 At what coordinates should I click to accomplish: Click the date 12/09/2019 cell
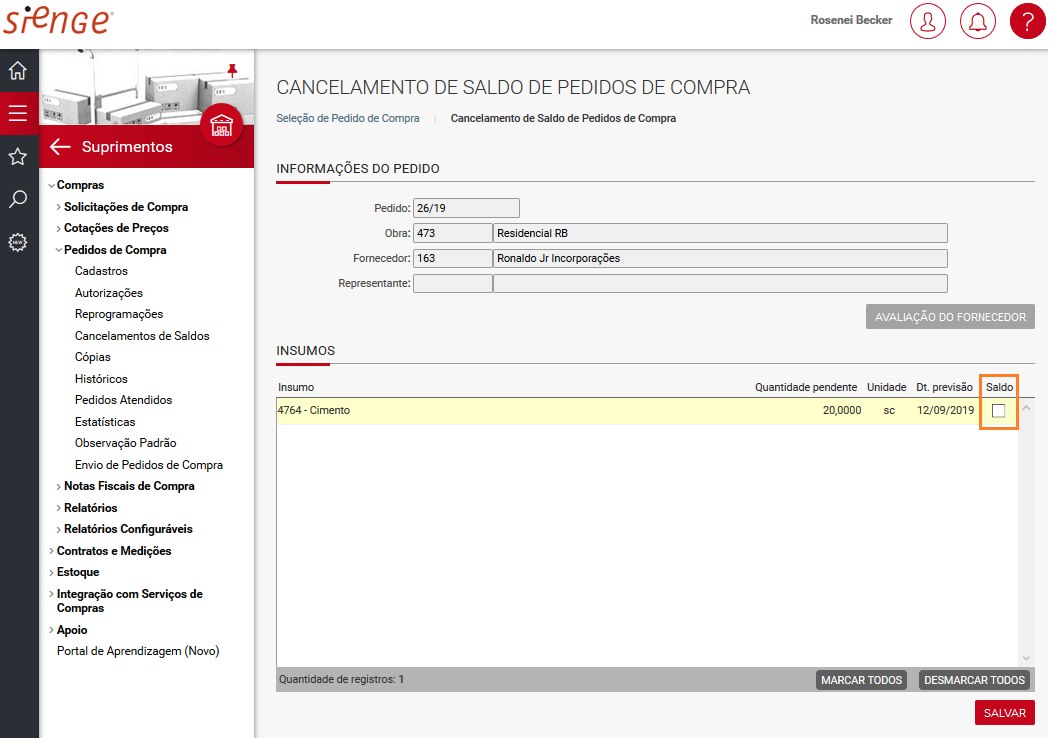(x=945, y=410)
